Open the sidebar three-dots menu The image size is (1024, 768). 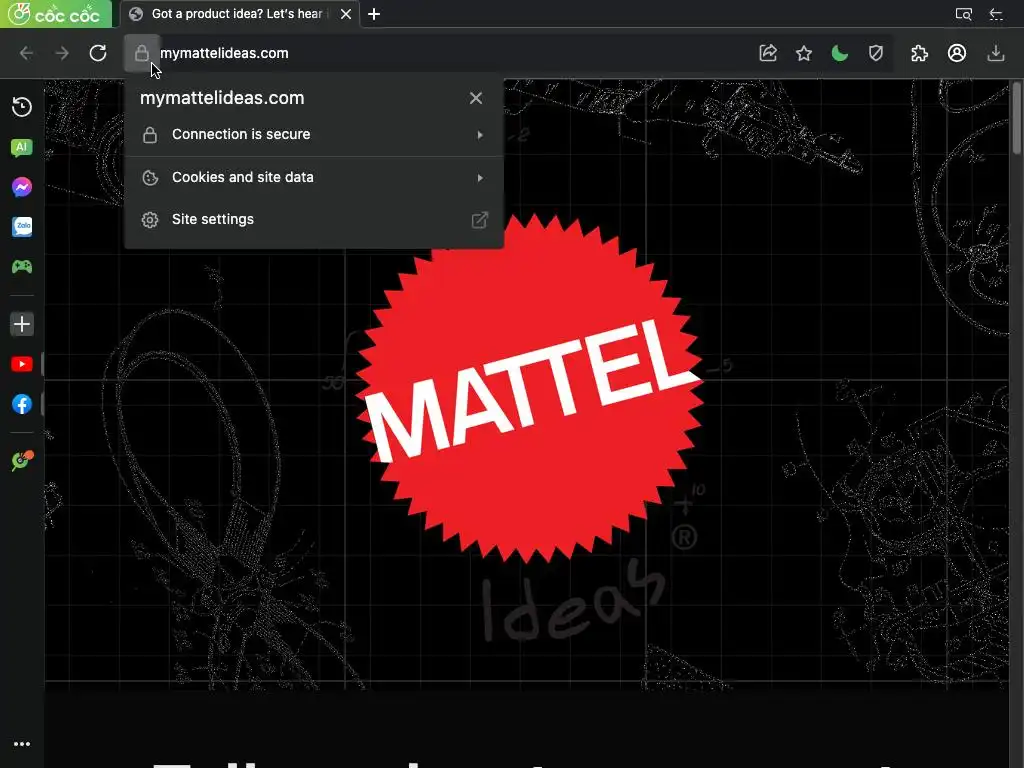(x=22, y=744)
